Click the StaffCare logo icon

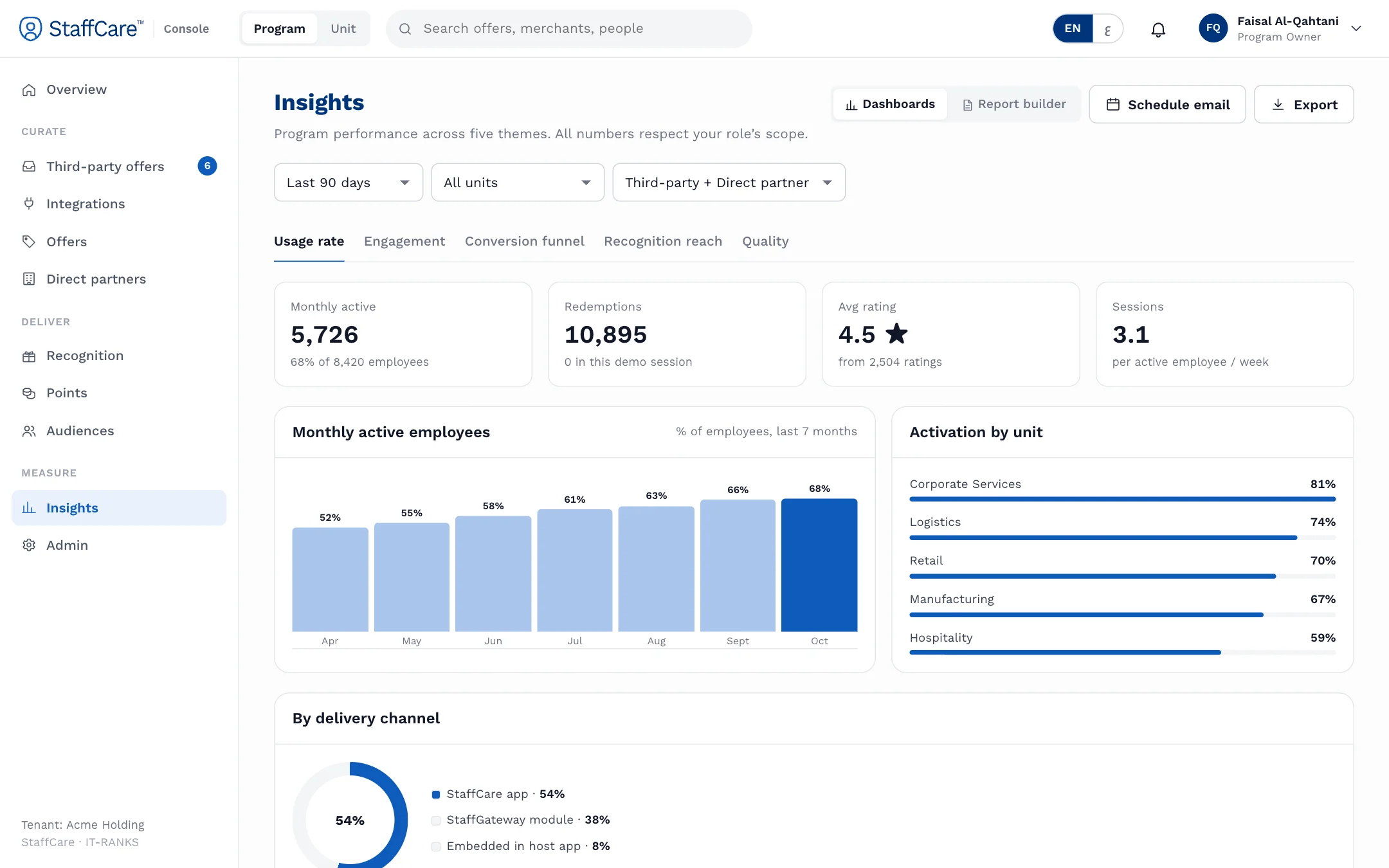30,28
